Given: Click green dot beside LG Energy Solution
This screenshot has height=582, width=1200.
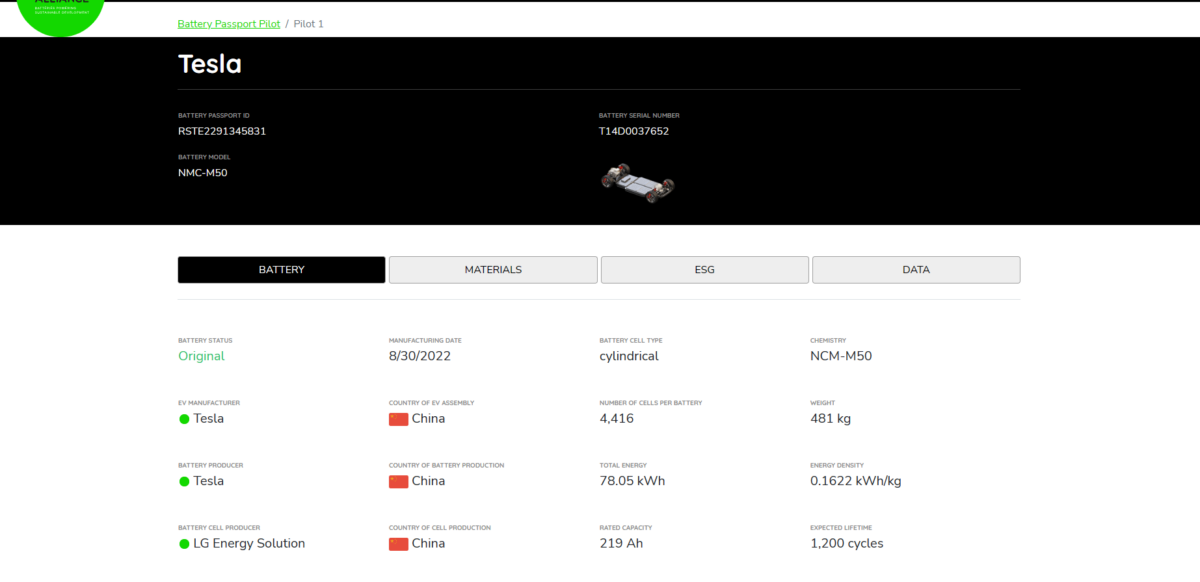Looking at the screenshot, I should tap(184, 544).
